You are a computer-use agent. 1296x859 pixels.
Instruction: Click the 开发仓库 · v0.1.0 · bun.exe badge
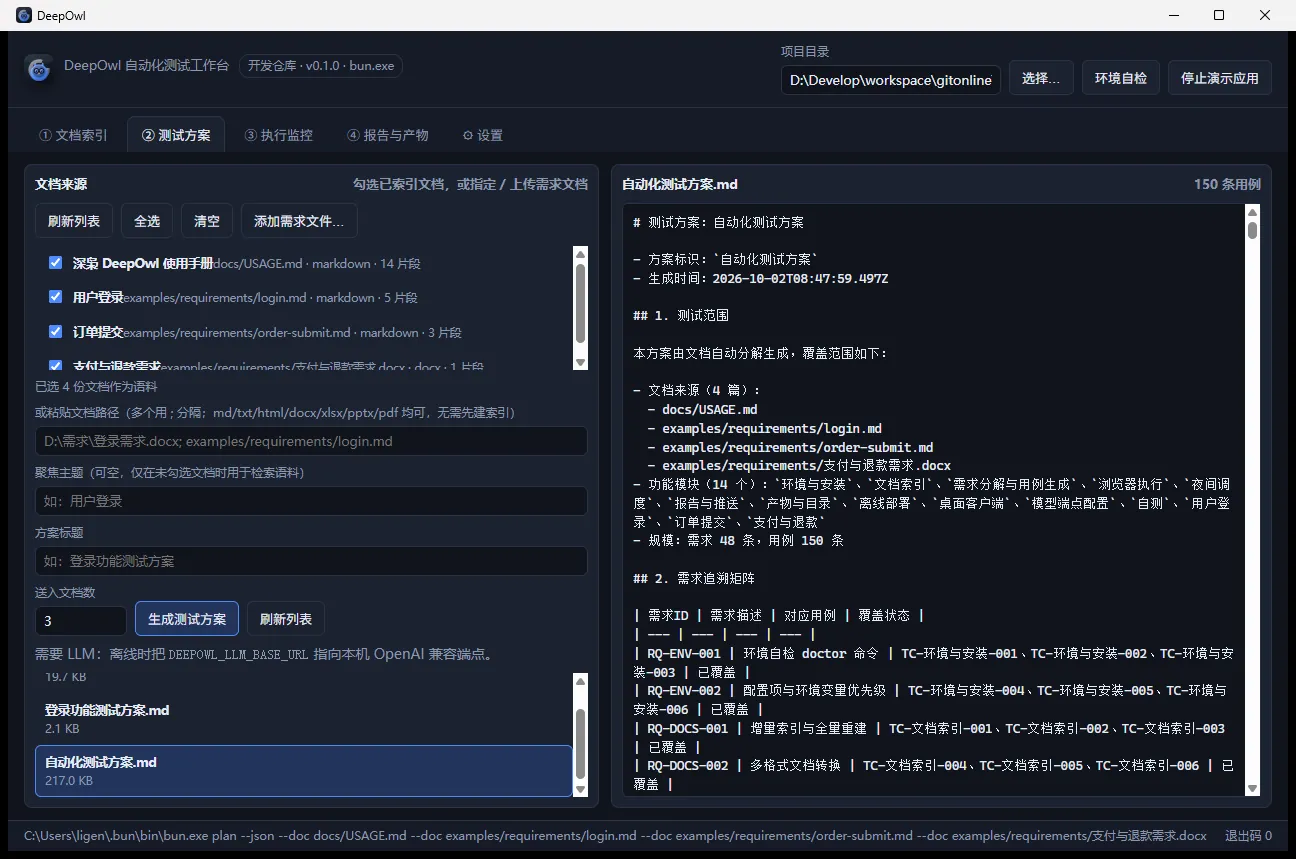click(x=321, y=66)
